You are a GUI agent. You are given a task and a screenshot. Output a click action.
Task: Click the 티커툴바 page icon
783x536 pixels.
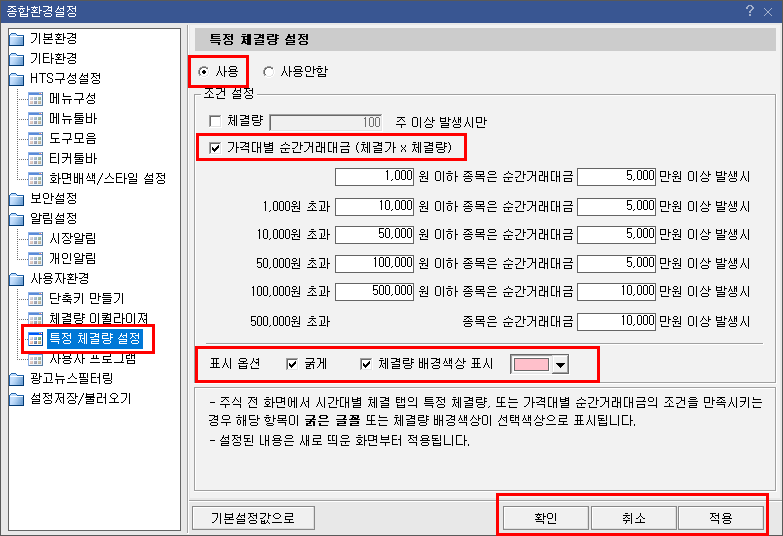pyautogui.click(x=35, y=159)
